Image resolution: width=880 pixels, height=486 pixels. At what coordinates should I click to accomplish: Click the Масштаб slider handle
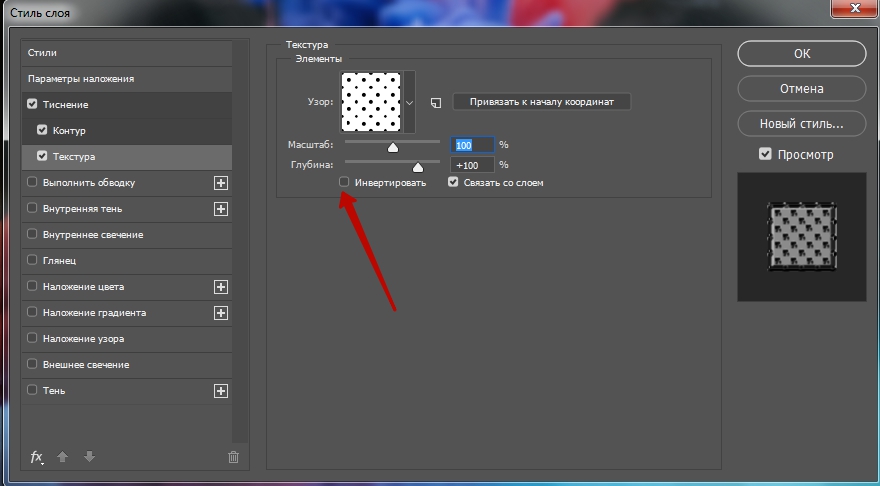[x=393, y=148]
